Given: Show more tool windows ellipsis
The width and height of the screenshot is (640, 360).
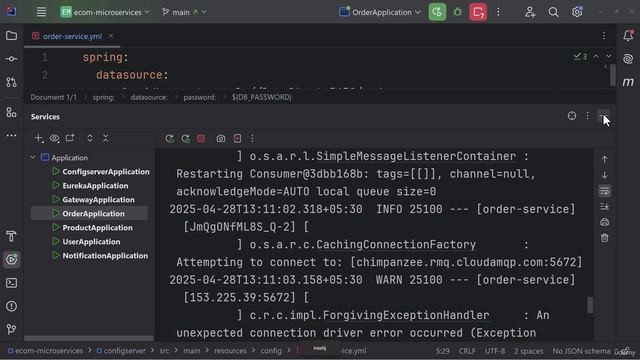Looking at the screenshot, I should 11,136.
